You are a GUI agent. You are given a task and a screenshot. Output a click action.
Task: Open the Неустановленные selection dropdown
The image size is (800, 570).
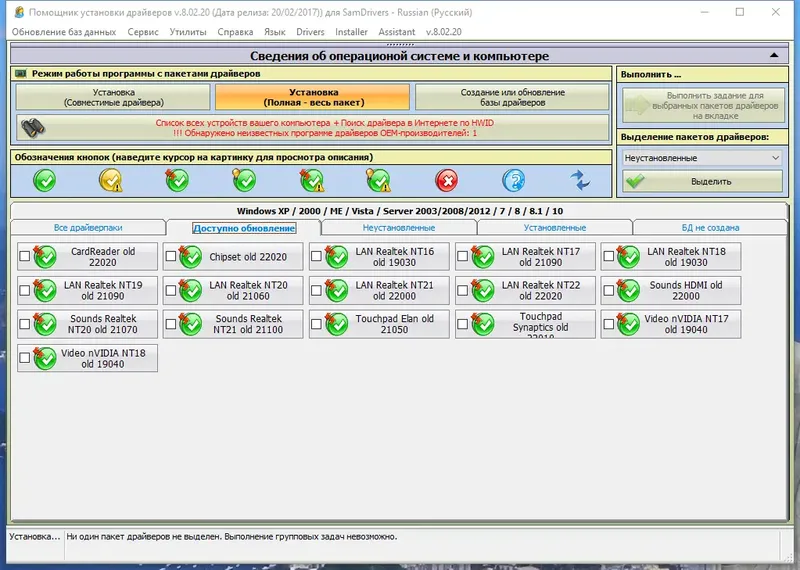(x=702, y=158)
